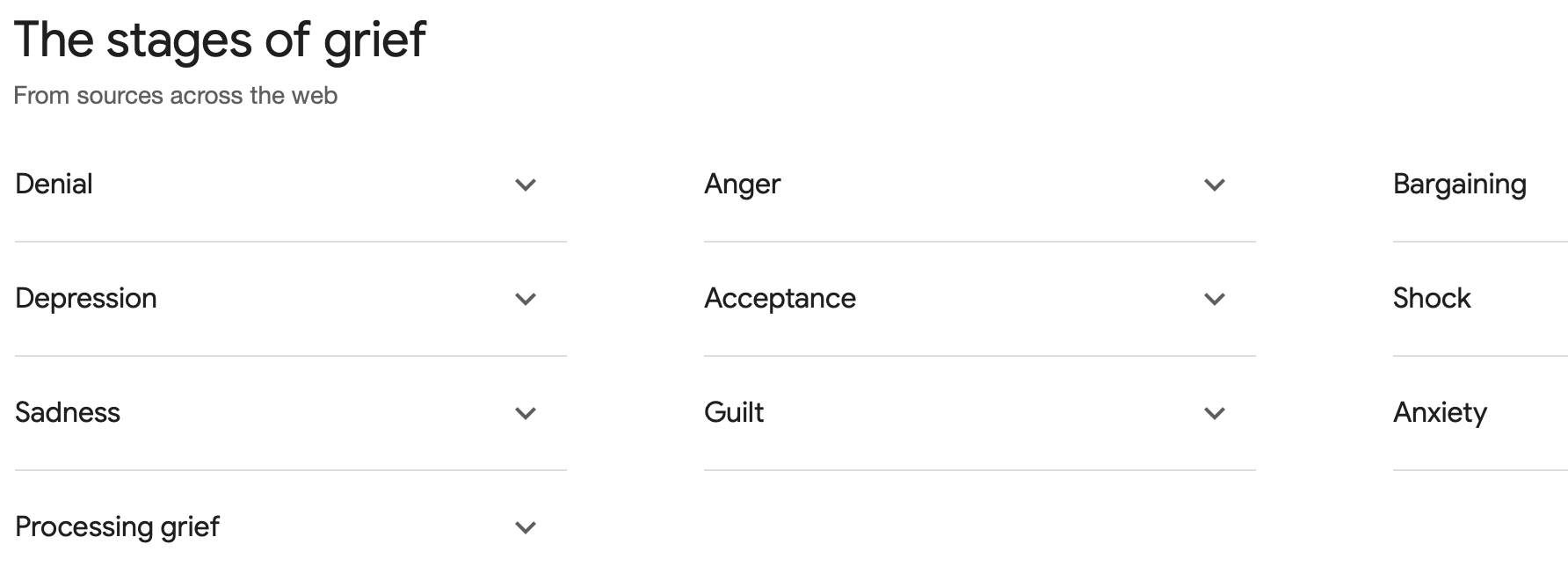
Task: Click the Bargaining stage label
Action: pos(1459,184)
